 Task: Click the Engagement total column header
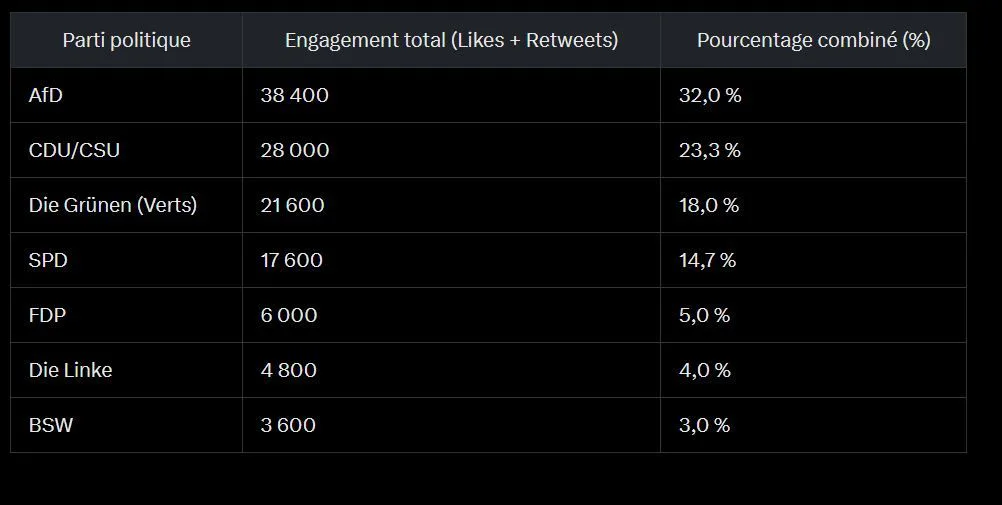(x=451, y=40)
